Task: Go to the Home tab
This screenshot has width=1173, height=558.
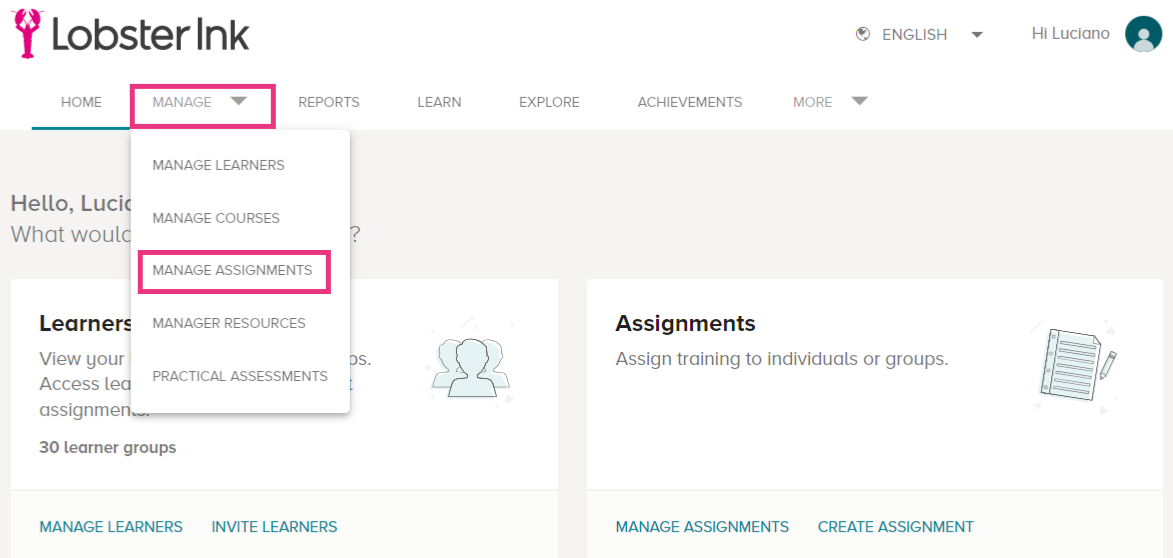Action: (82, 102)
